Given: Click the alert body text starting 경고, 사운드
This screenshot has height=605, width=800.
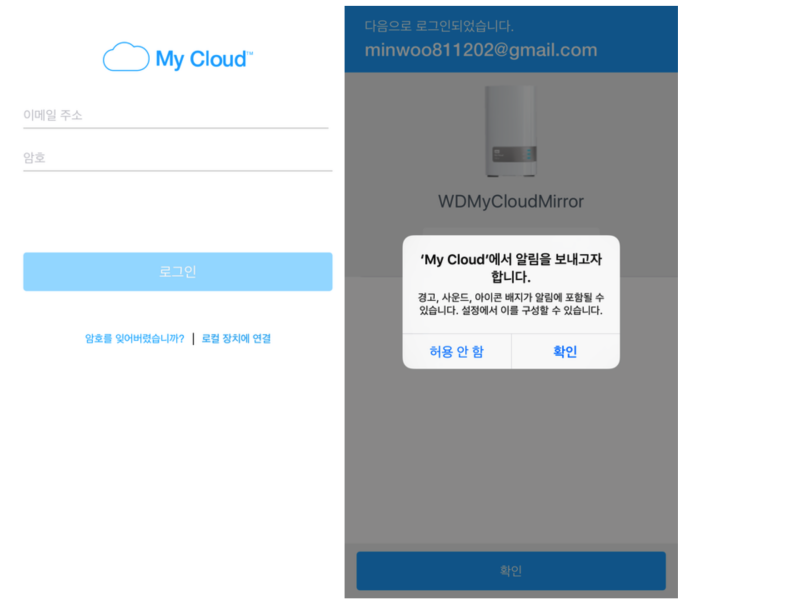Looking at the screenshot, I should coord(511,304).
